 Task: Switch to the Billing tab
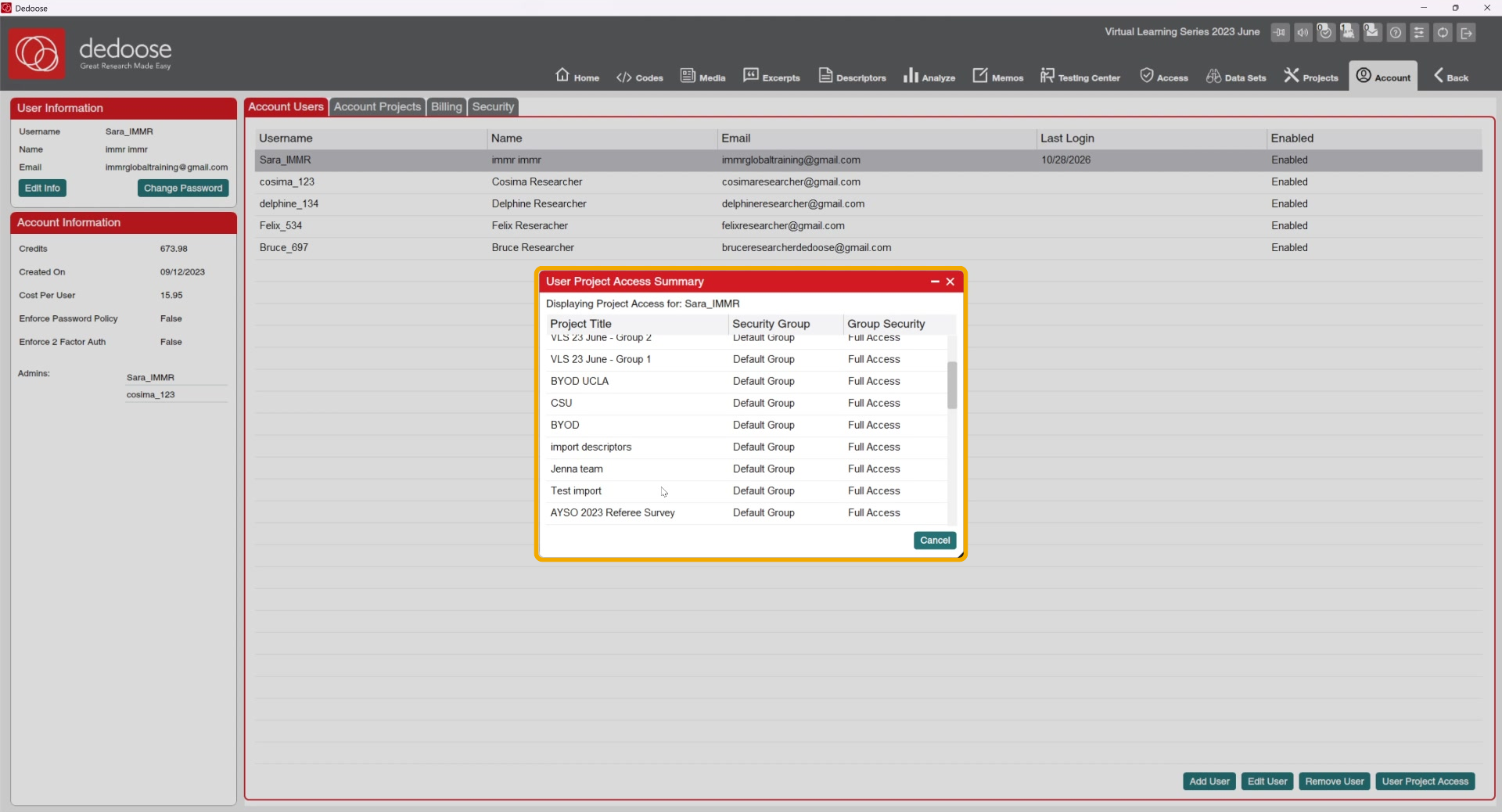click(x=446, y=107)
